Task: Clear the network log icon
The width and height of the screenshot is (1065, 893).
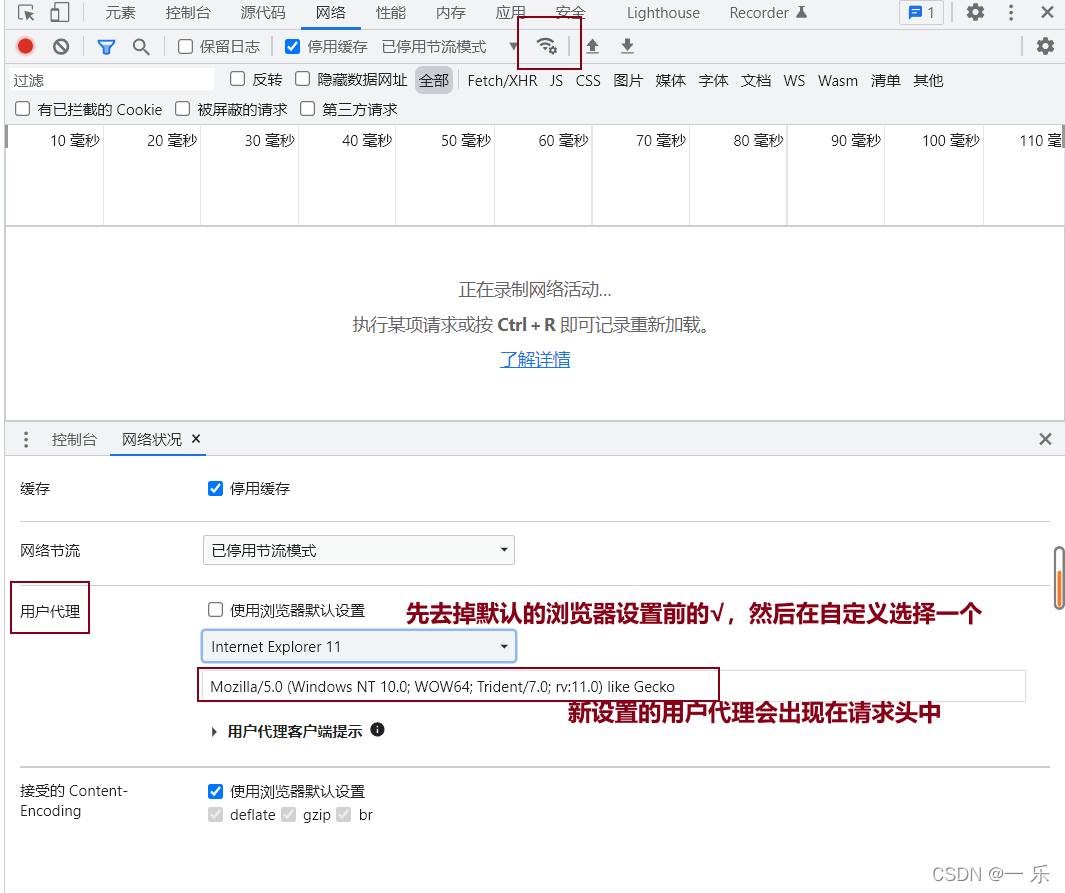Action: pos(61,46)
